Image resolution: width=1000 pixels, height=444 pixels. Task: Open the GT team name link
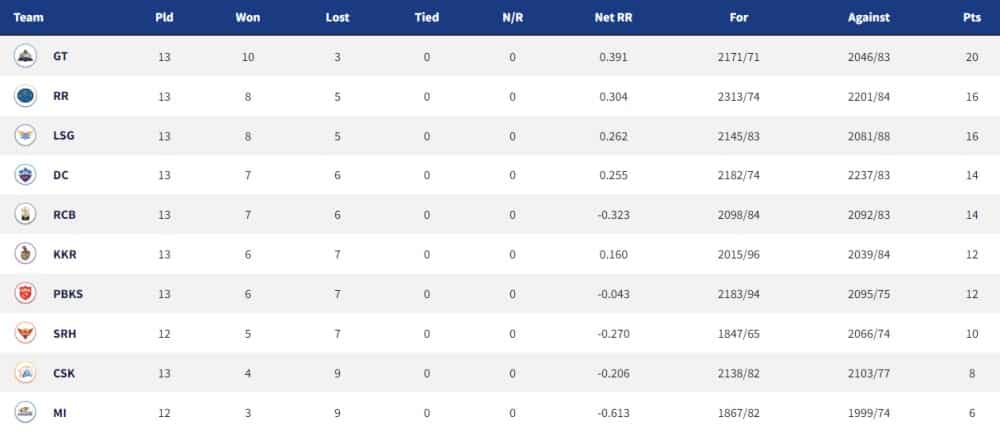coord(61,57)
